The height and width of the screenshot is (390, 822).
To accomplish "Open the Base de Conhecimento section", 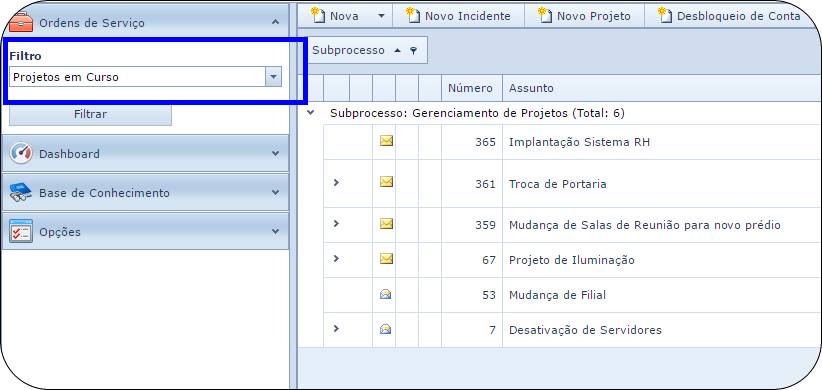I will [145, 192].
